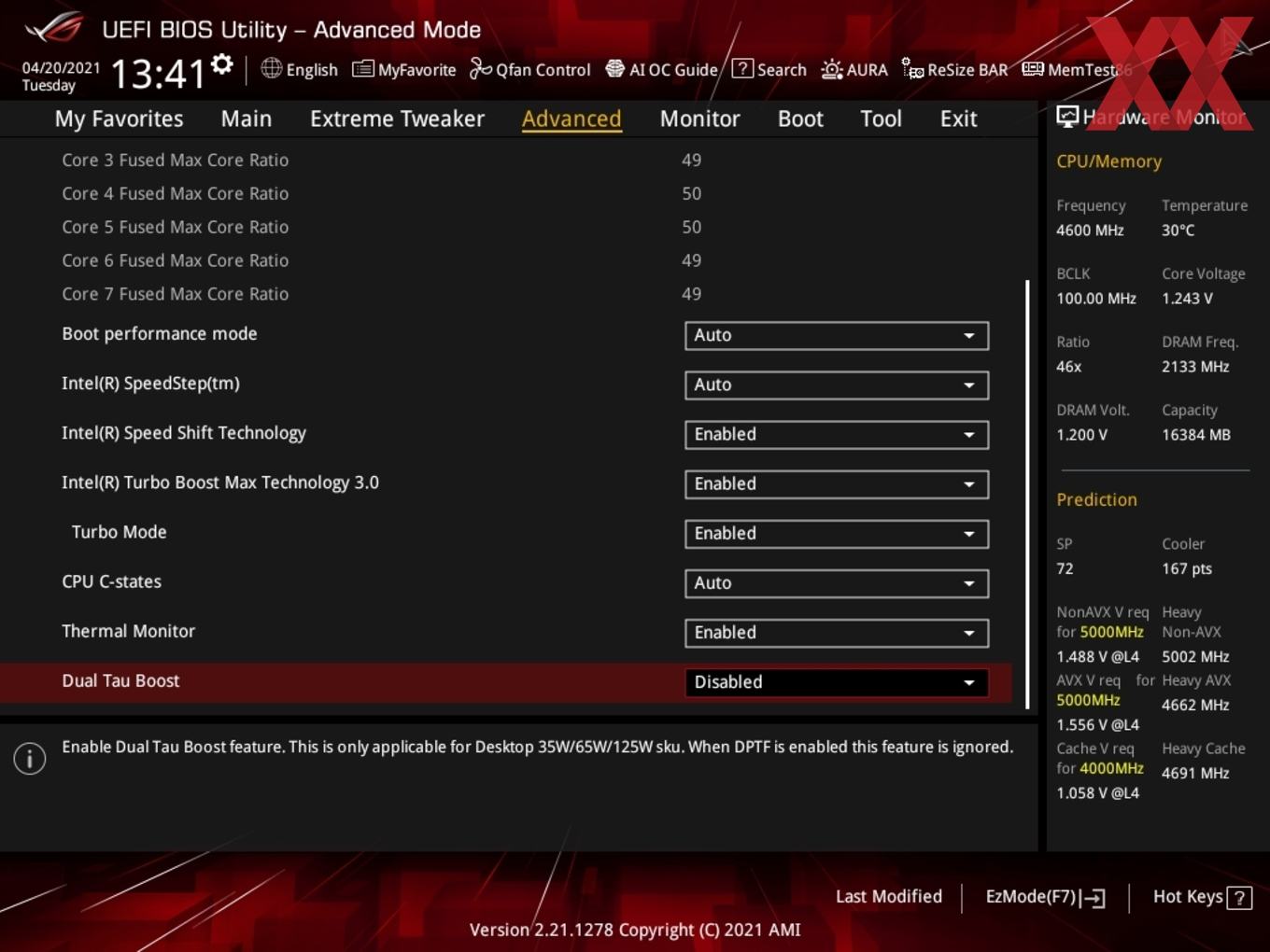Click the date 04/20/2021
Screen dimensions: 1270x952
coord(61,67)
